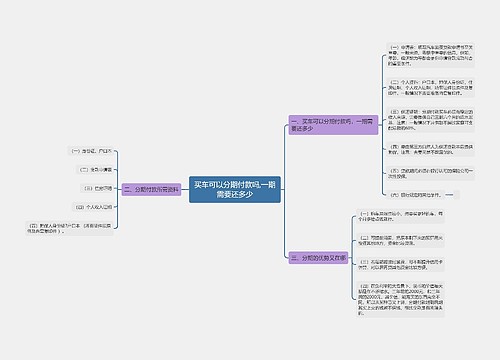Select short right node (六) with trailing dash
This screenshot has width=500, height=360.
(x=423, y=195)
